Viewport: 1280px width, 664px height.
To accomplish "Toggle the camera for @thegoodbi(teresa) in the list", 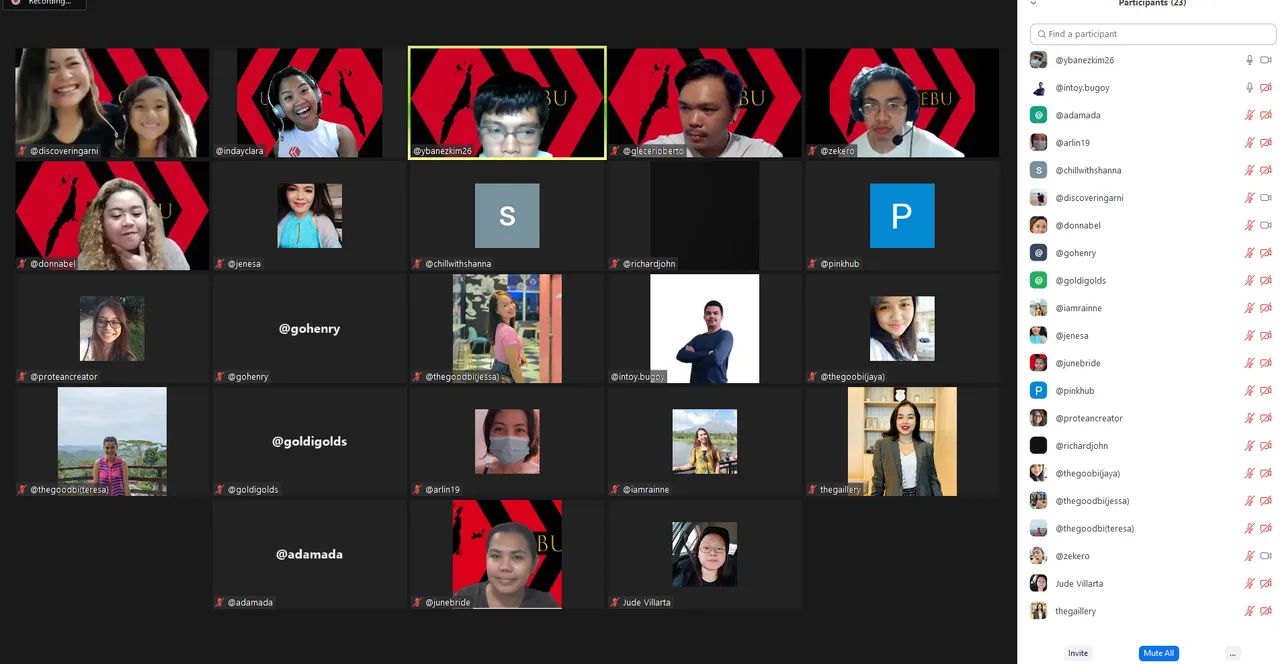I will (1266, 528).
